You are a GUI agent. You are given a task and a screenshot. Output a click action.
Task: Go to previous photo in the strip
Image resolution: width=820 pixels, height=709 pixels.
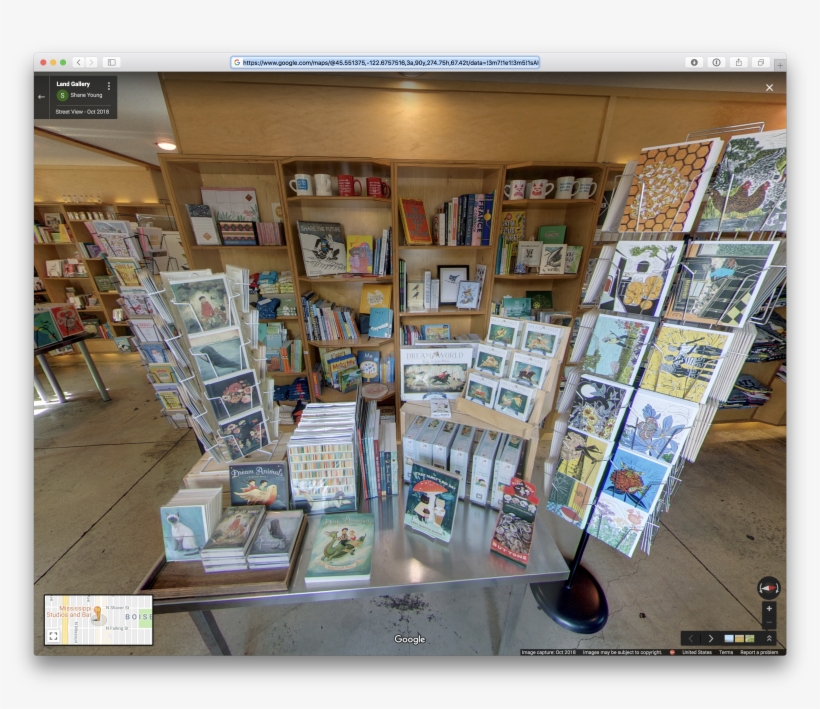691,638
